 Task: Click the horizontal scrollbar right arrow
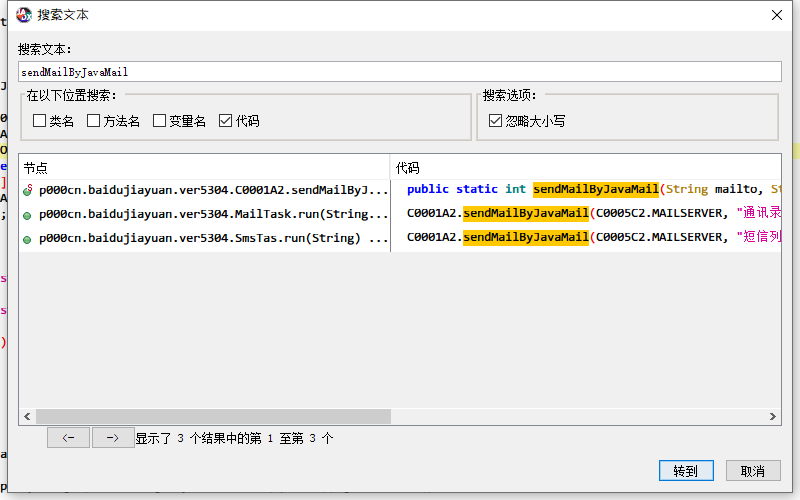click(773, 416)
